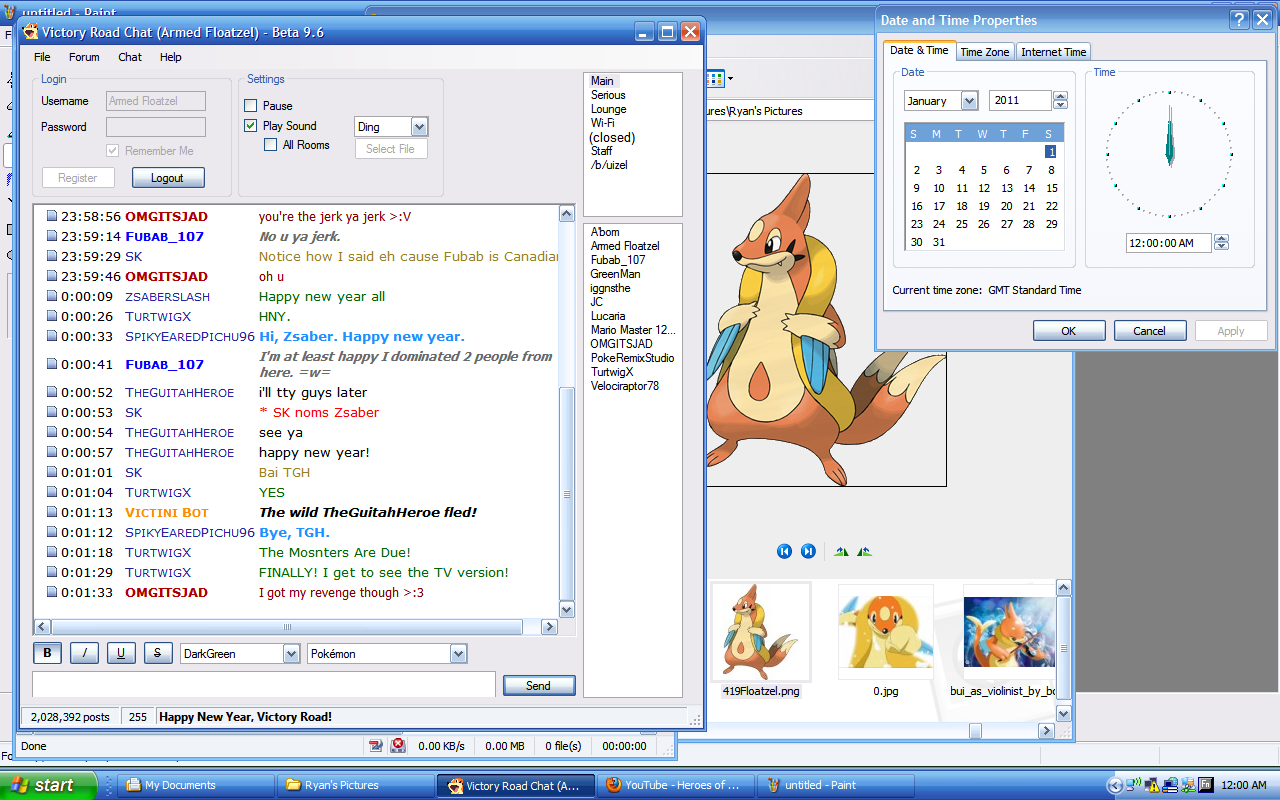Image resolution: width=1280 pixels, height=800 pixels.
Task: Open the January month dropdown
Action: [x=968, y=101]
